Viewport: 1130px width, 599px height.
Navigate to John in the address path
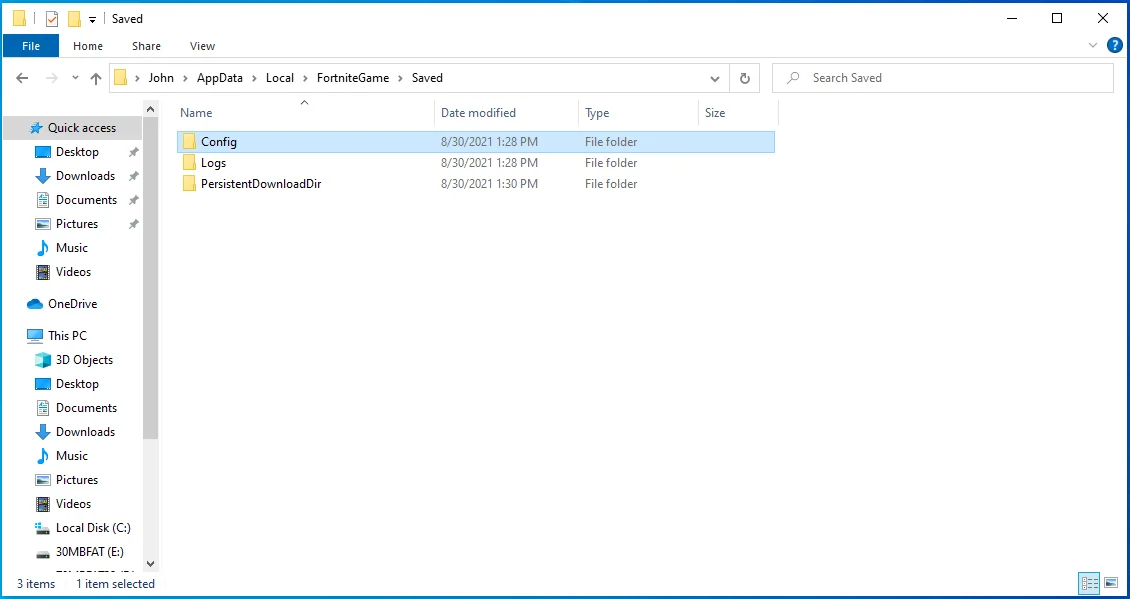tap(161, 78)
